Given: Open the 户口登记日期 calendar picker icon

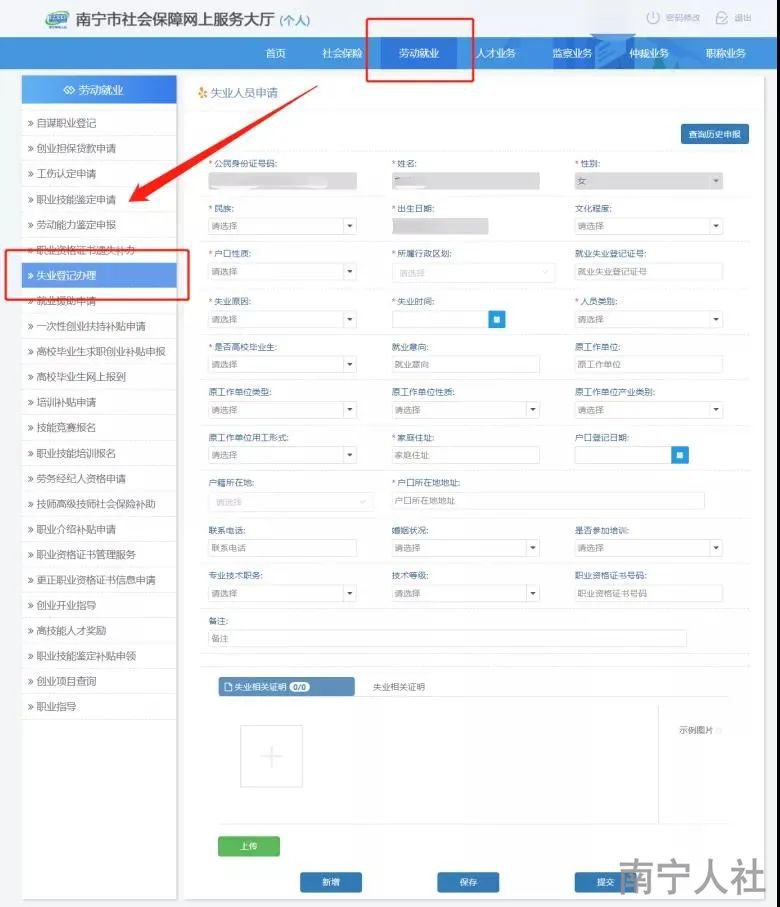Looking at the screenshot, I should [680, 455].
